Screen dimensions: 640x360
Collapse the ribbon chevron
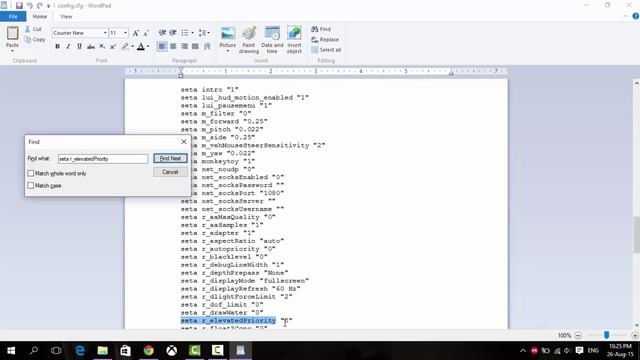(x=625, y=16)
